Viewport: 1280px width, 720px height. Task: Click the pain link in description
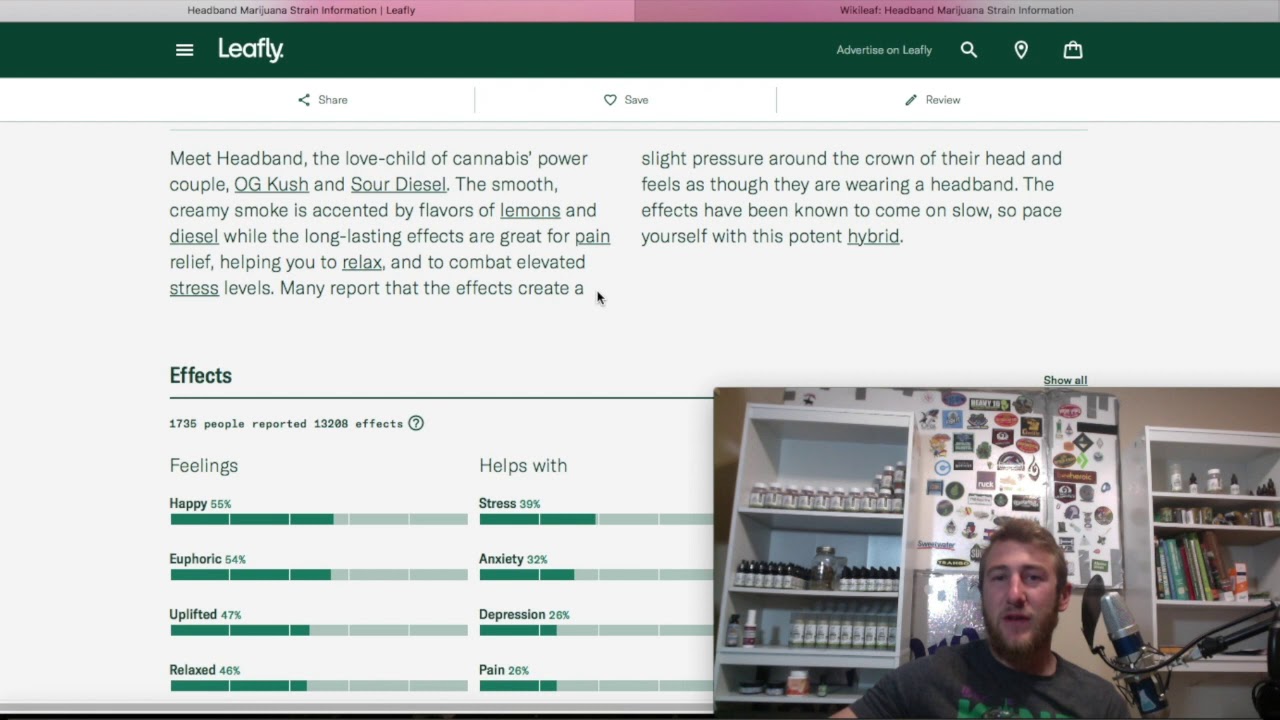(592, 236)
